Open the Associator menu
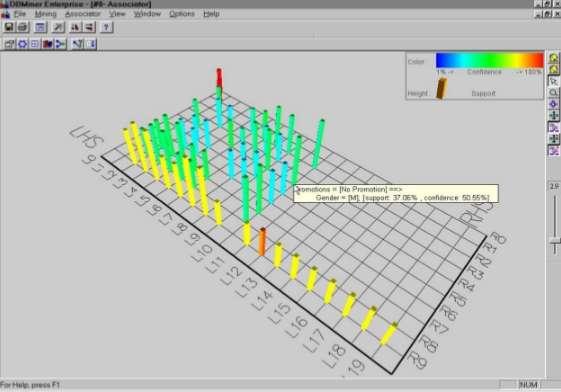The image size is (561, 392). click(83, 14)
